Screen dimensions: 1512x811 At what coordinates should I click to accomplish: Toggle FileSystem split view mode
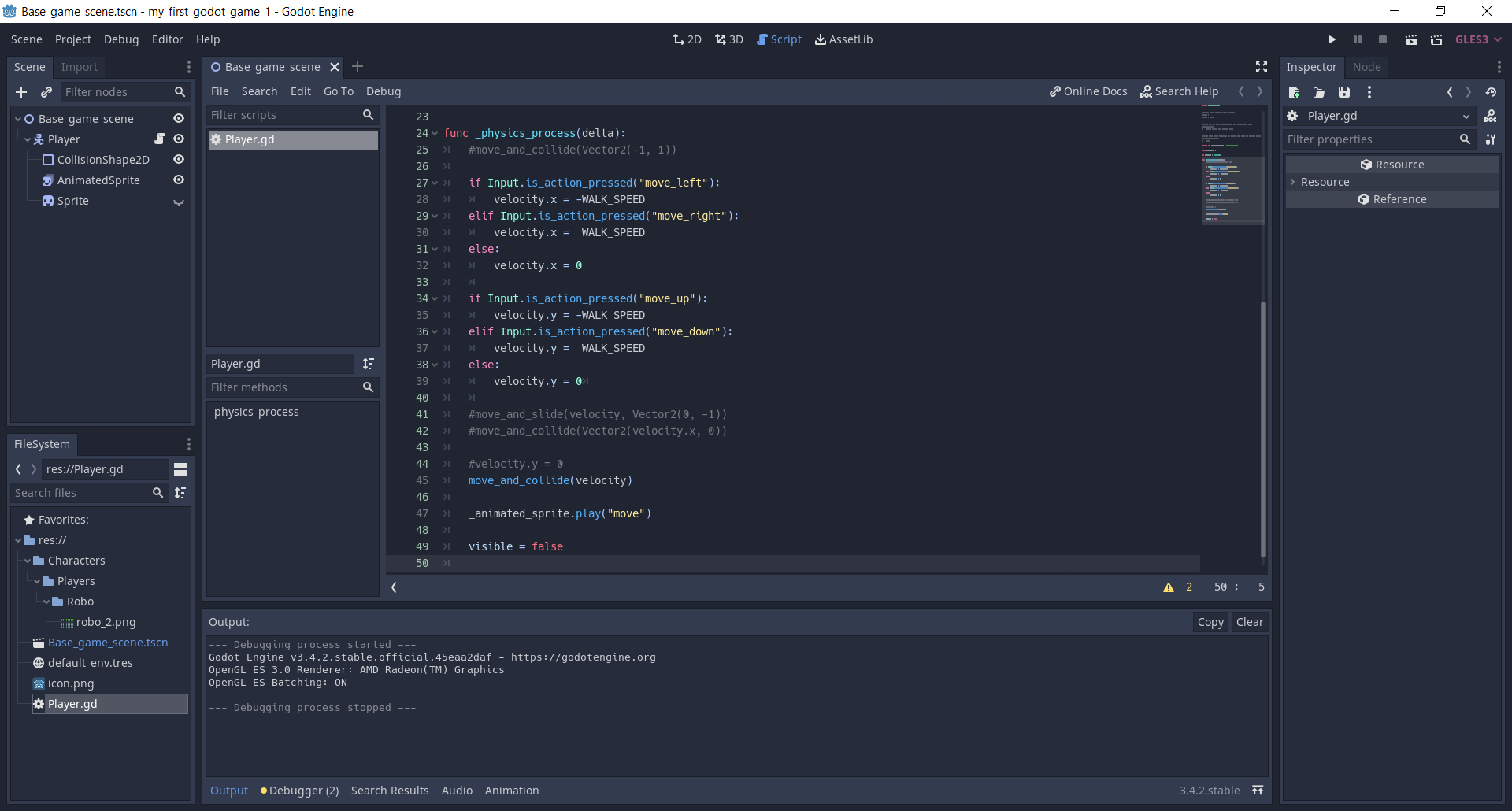[x=180, y=469]
